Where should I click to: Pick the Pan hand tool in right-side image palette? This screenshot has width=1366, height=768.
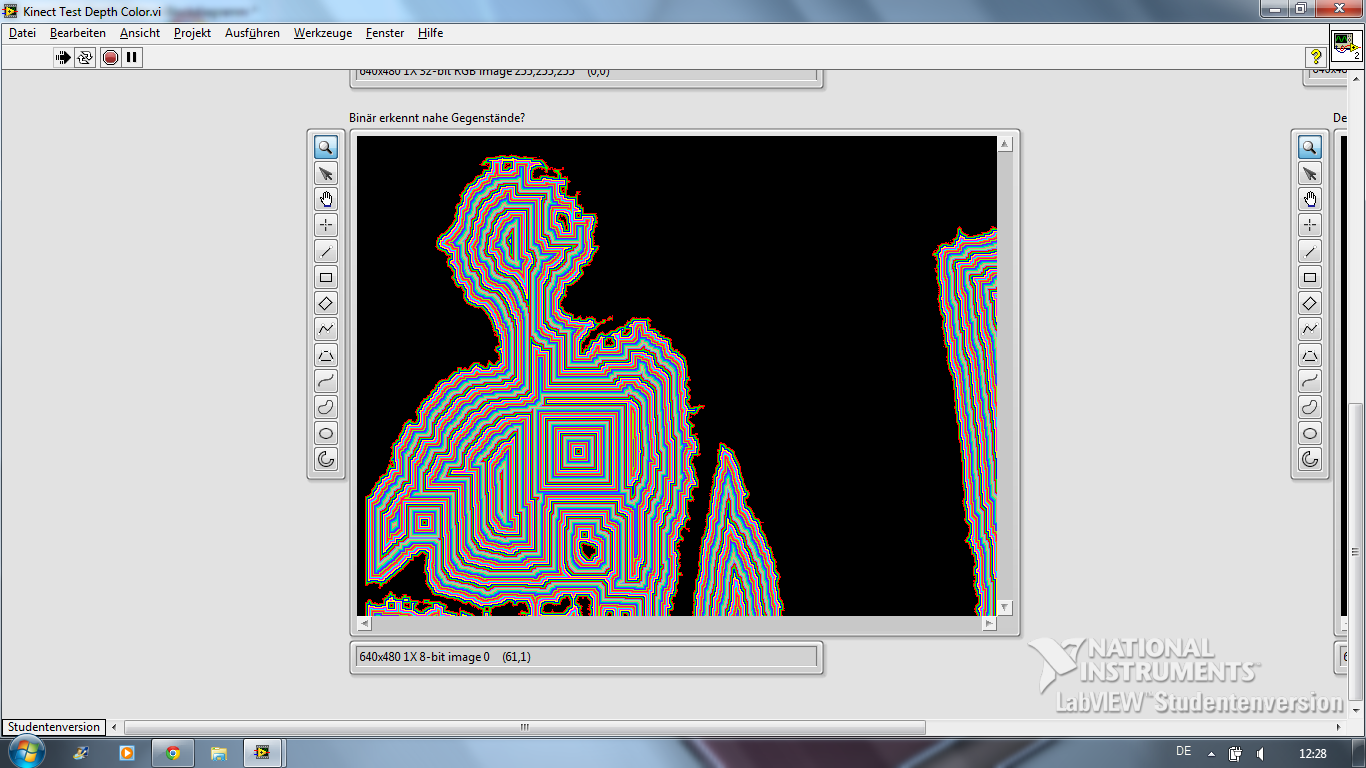tap(1310, 199)
